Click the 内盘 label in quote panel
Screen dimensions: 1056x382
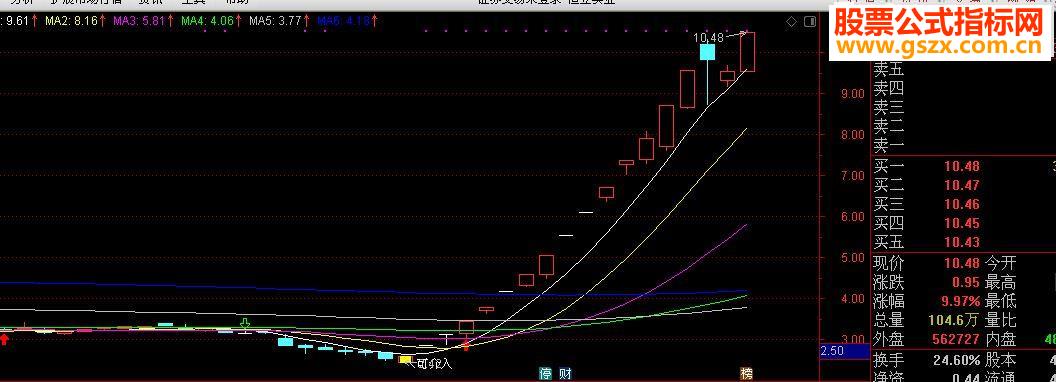(x=1001, y=340)
